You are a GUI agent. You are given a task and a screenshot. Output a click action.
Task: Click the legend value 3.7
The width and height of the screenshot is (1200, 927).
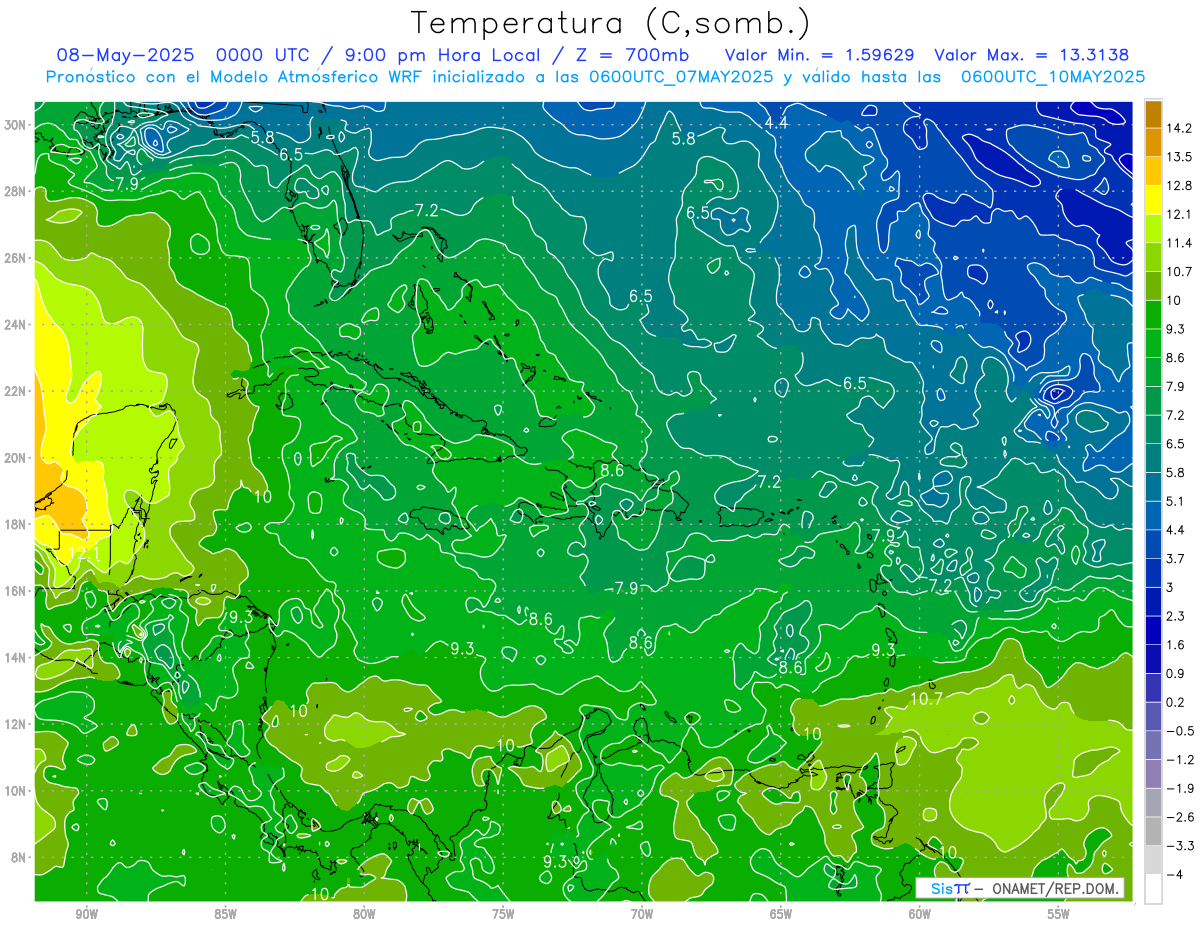click(x=1176, y=559)
